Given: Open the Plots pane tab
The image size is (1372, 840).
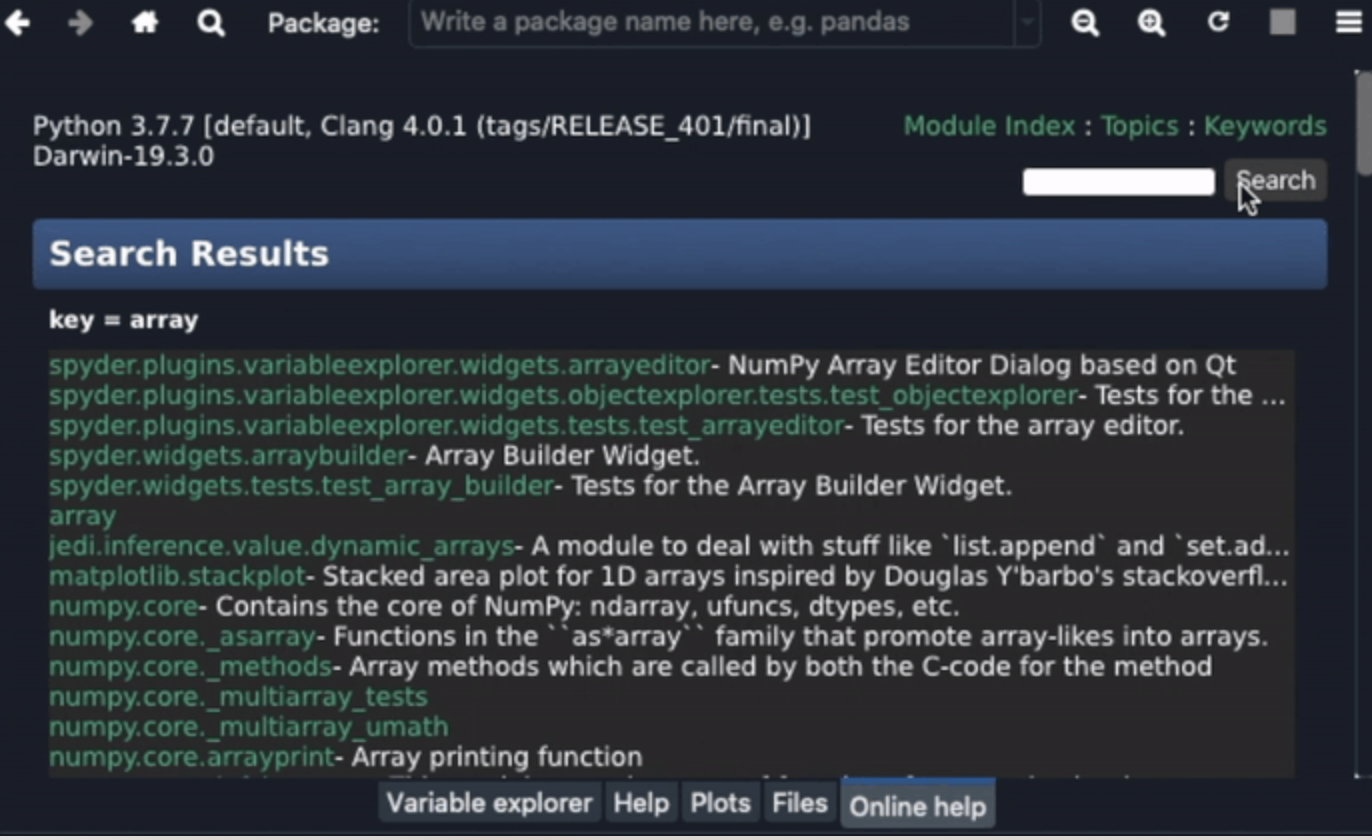Looking at the screenshot, I should 719,802.
